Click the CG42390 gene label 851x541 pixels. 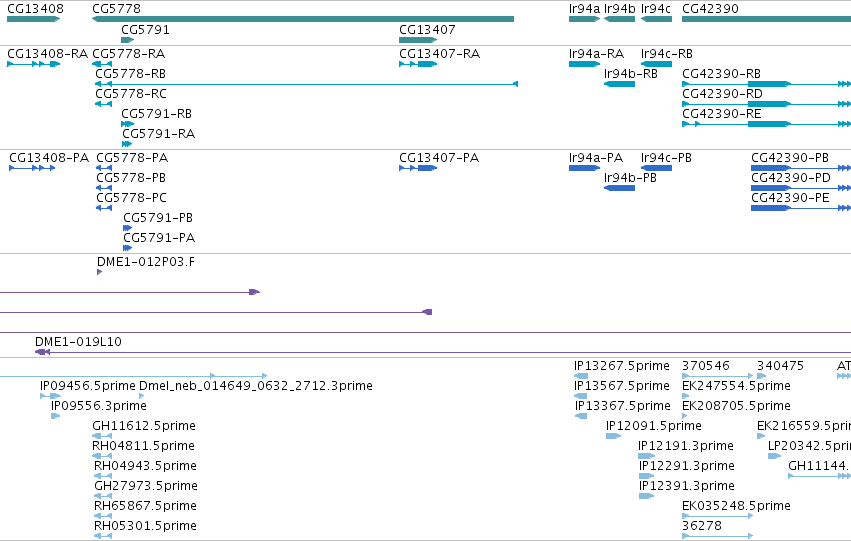tap(710, 9)
